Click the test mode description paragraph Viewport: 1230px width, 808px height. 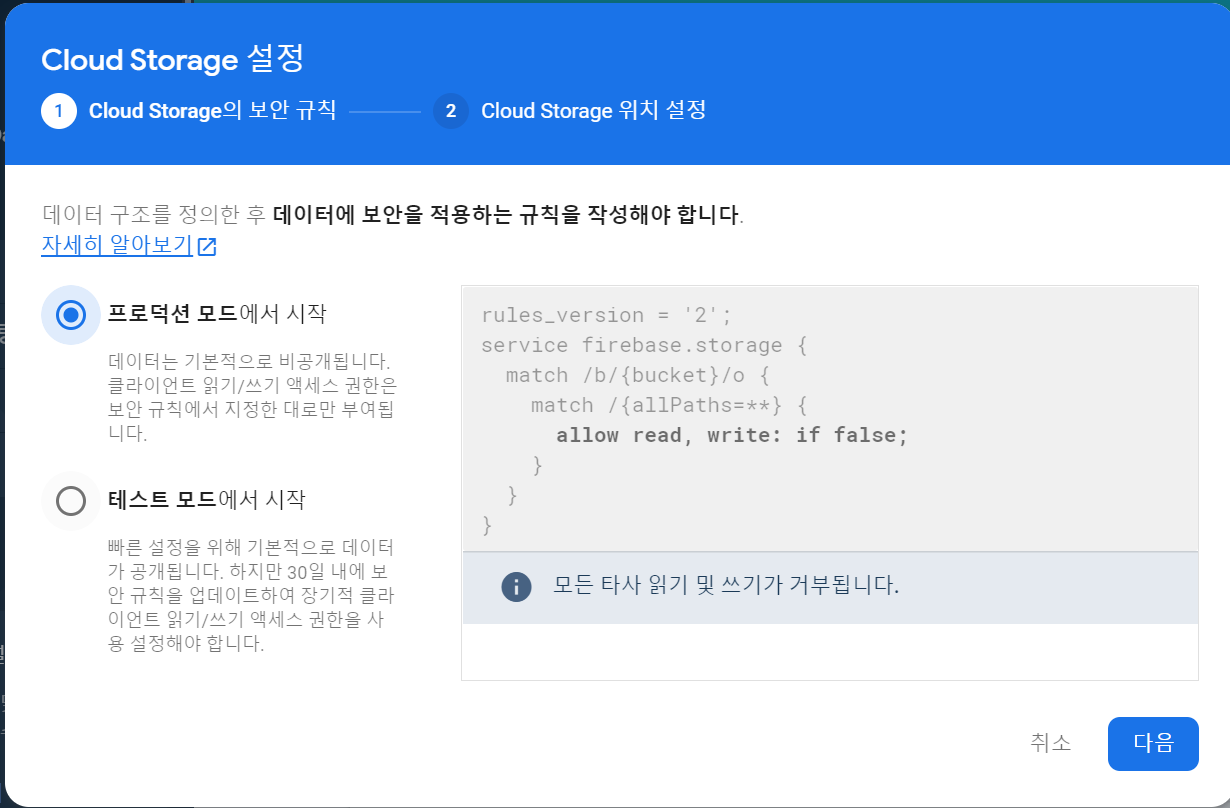click(252, 595)
